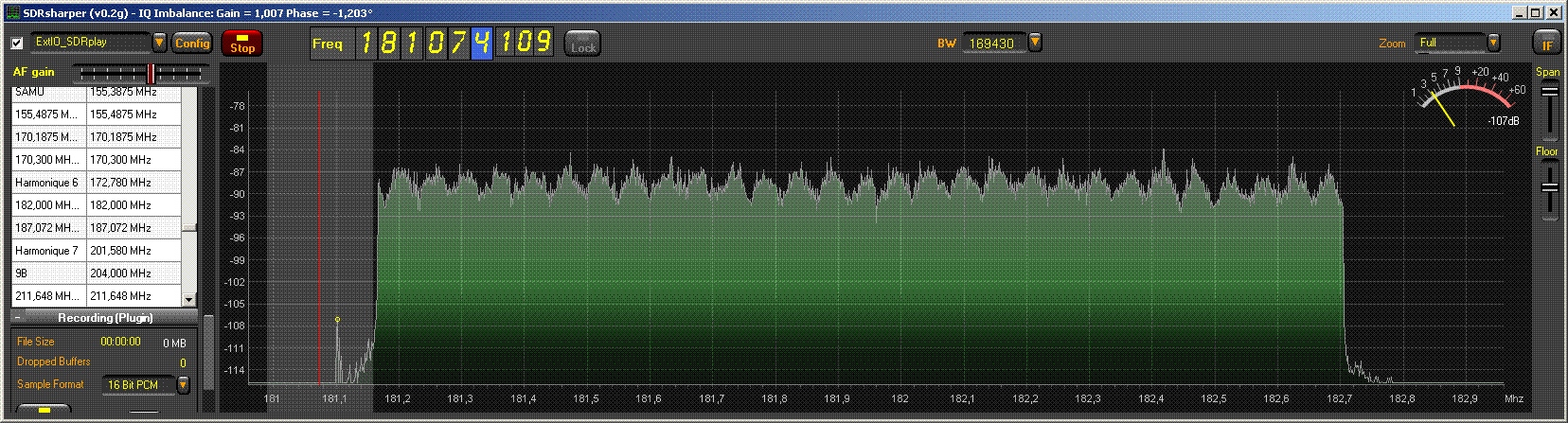Screen dimensions: 1568x423
Task: Select the highlighted digit 4 in frequency
Action: [482, 43]
